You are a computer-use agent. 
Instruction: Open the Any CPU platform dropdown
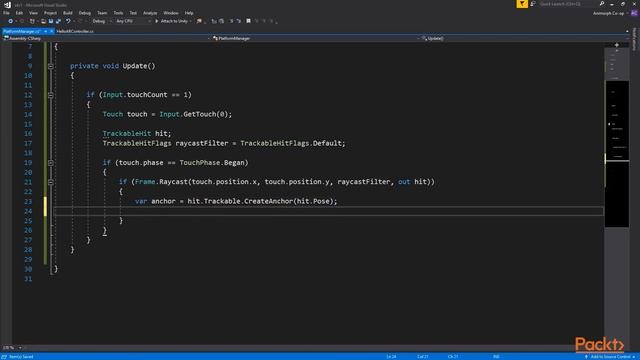[133, 21]
